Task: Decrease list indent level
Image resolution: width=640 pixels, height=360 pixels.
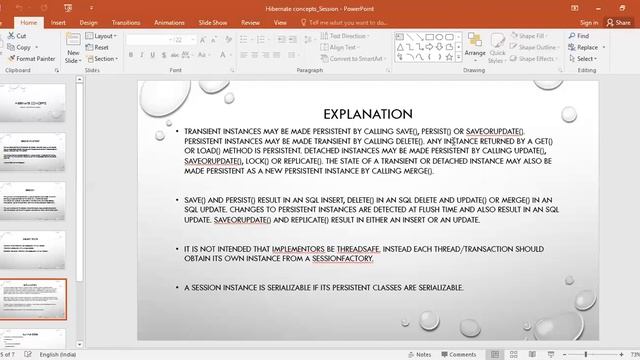Action: (281, 40)
